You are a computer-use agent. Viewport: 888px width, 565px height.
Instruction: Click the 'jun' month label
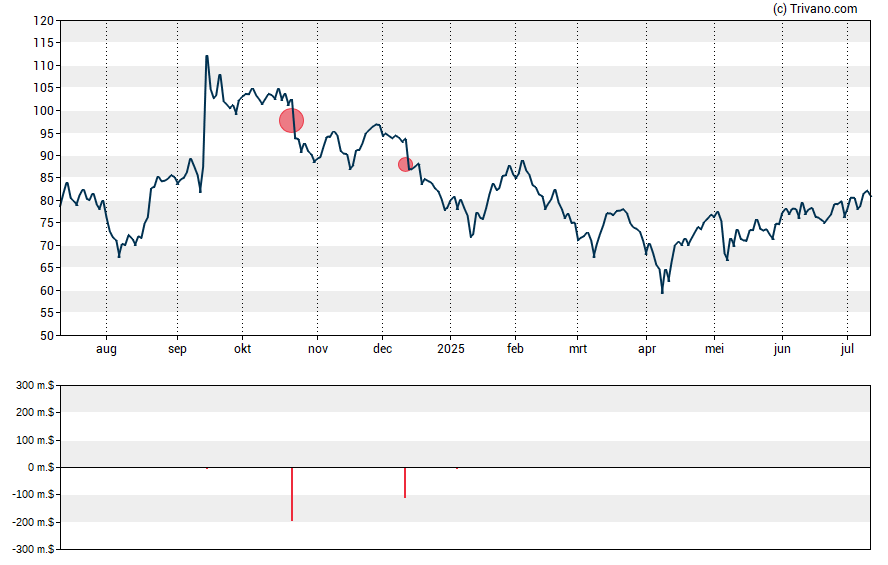pos(782,349)
